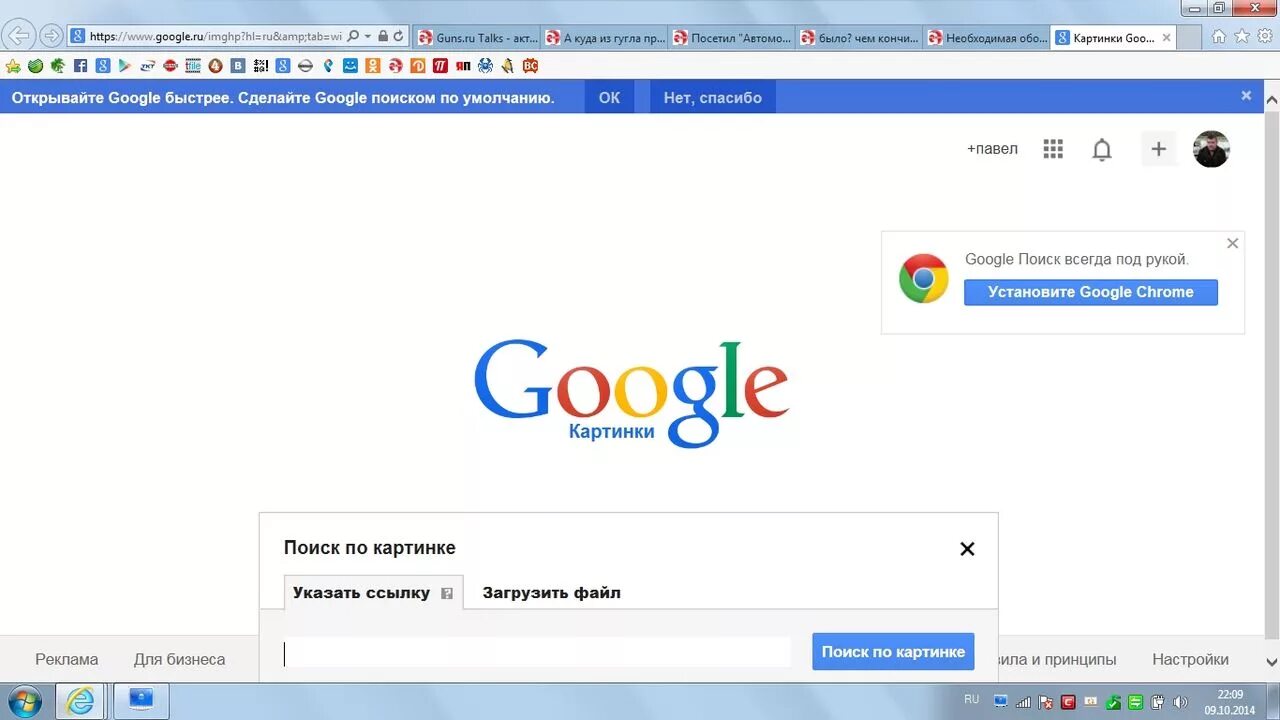Accept default search with OK button
The height and width of the screenshot is (720, 1280).
(x=609, y=97)
